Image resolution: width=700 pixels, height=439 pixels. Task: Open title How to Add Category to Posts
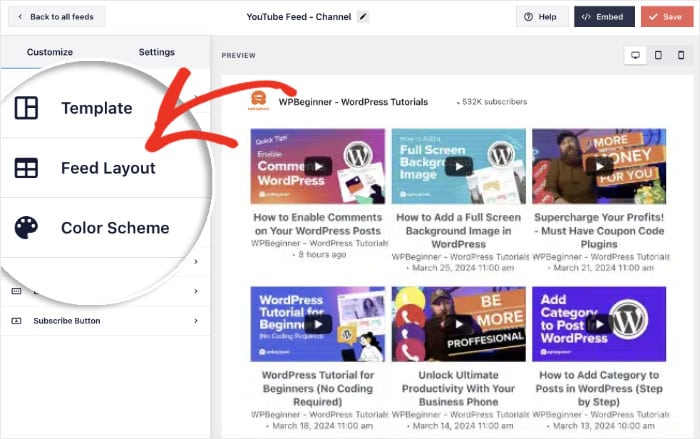point(599,389)
